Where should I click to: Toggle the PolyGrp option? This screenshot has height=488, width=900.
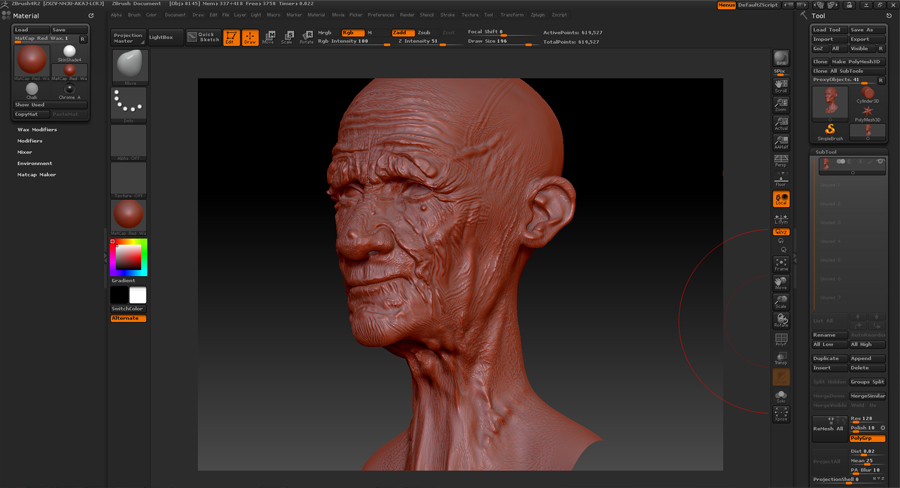(867, 438)
